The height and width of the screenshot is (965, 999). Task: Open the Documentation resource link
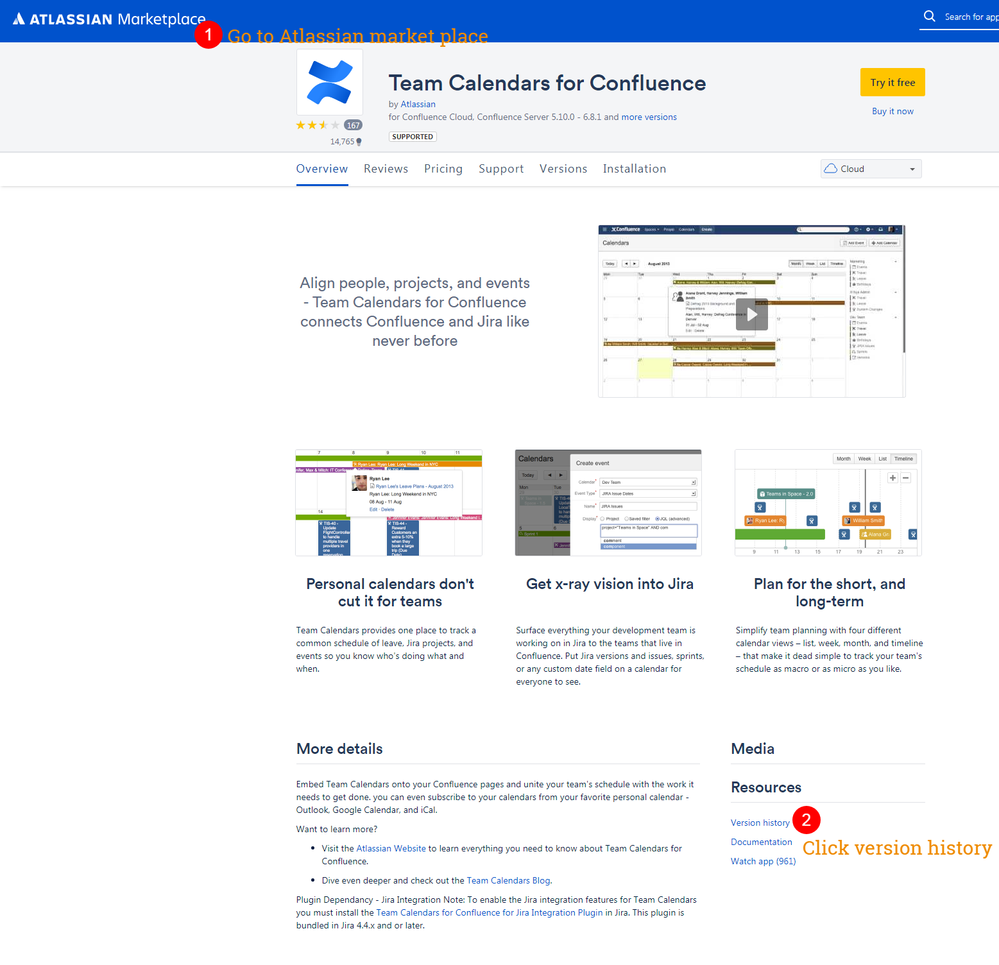pyautogui.click(x=761, y=841)
